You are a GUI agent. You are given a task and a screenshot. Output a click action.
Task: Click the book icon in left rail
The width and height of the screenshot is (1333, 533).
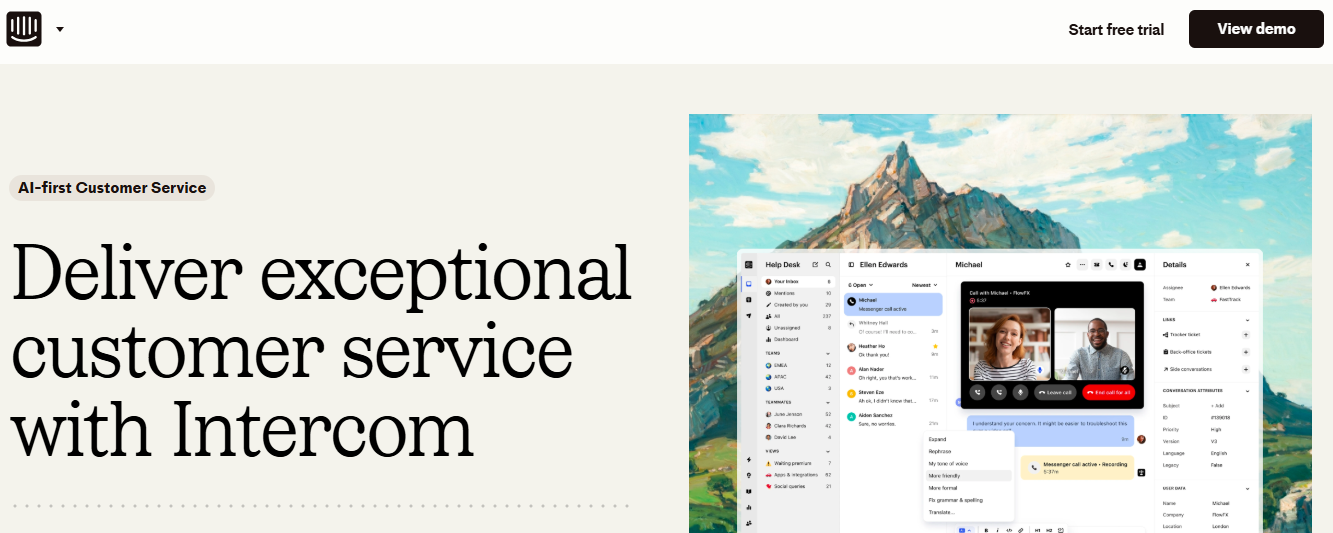click(x=749, y=491)
